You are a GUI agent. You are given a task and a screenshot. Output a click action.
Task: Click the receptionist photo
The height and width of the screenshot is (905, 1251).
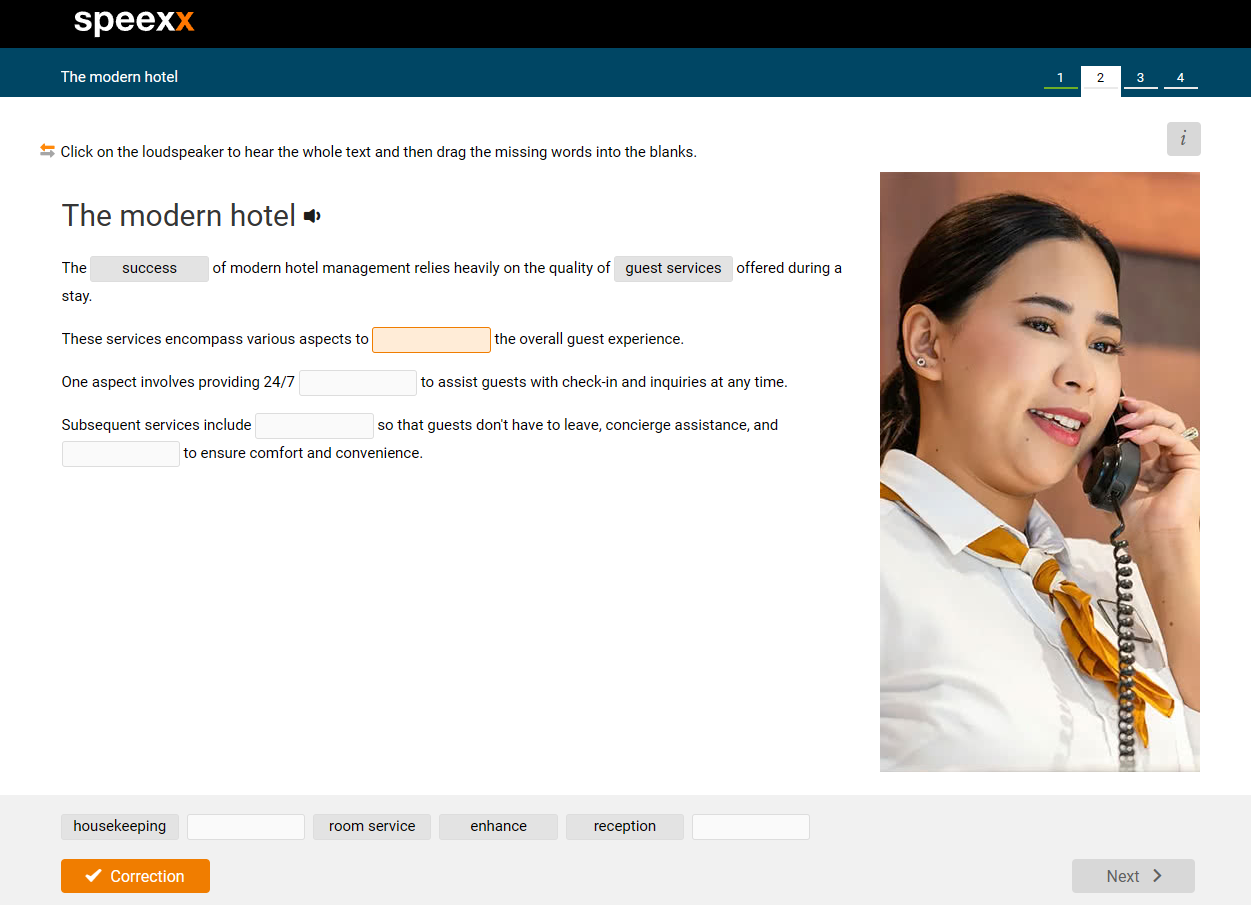coord(1040,472)
